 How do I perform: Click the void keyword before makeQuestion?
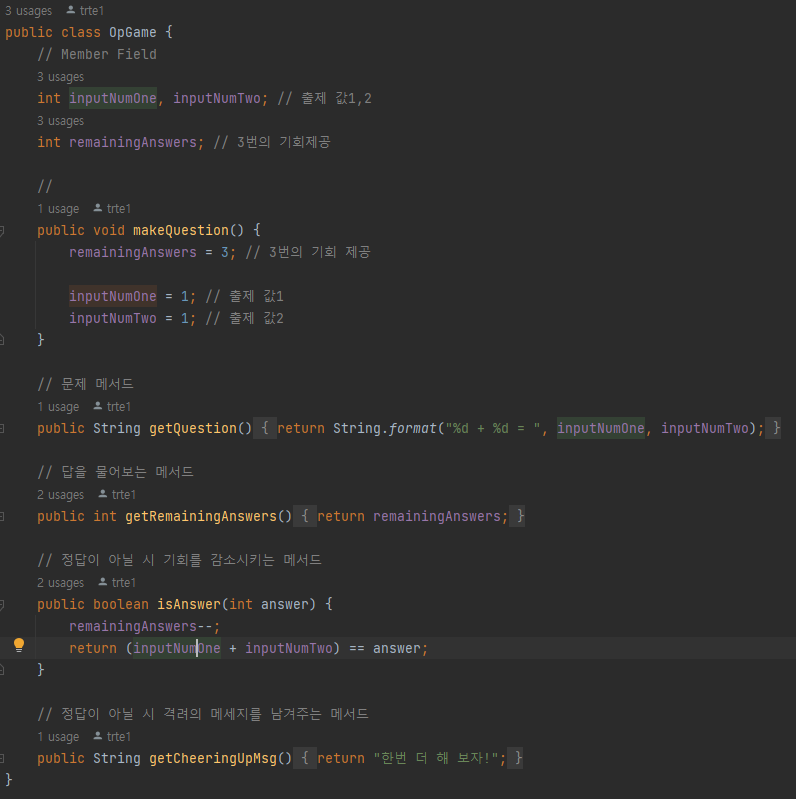[x=109, y=230]
